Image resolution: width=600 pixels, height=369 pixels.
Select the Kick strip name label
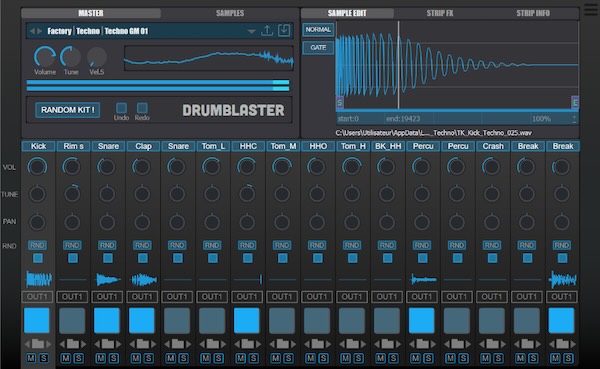tap(38, 146)
